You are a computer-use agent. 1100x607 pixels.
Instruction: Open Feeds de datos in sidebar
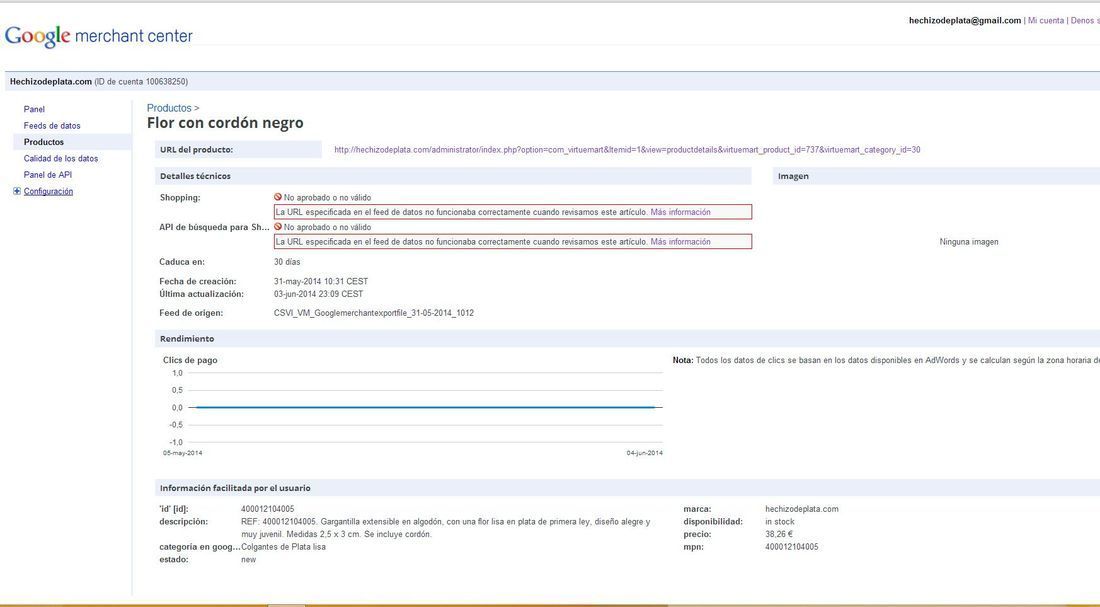click(52, 126)
